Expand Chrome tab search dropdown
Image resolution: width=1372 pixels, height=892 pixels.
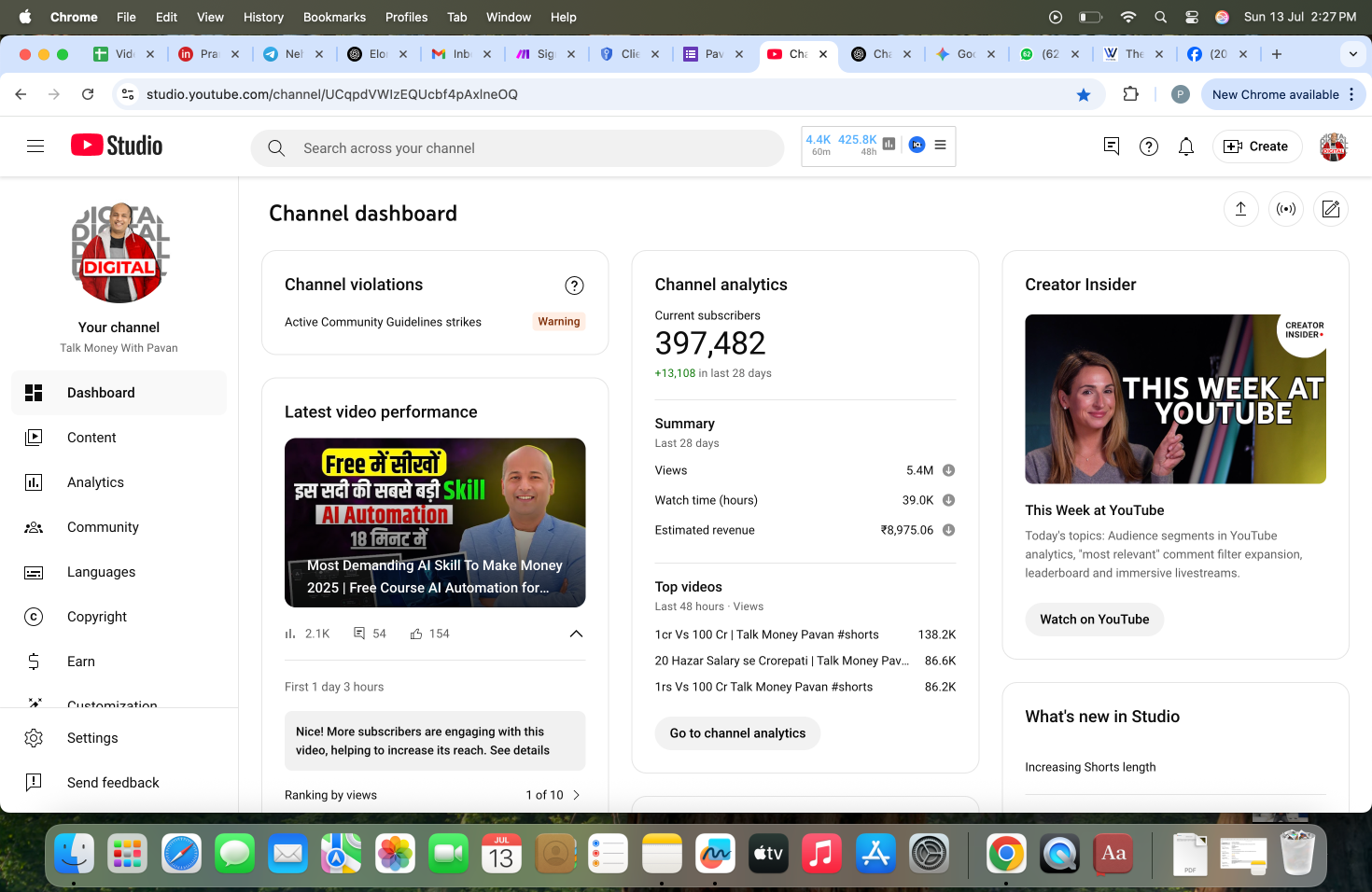click(1352, 54)
